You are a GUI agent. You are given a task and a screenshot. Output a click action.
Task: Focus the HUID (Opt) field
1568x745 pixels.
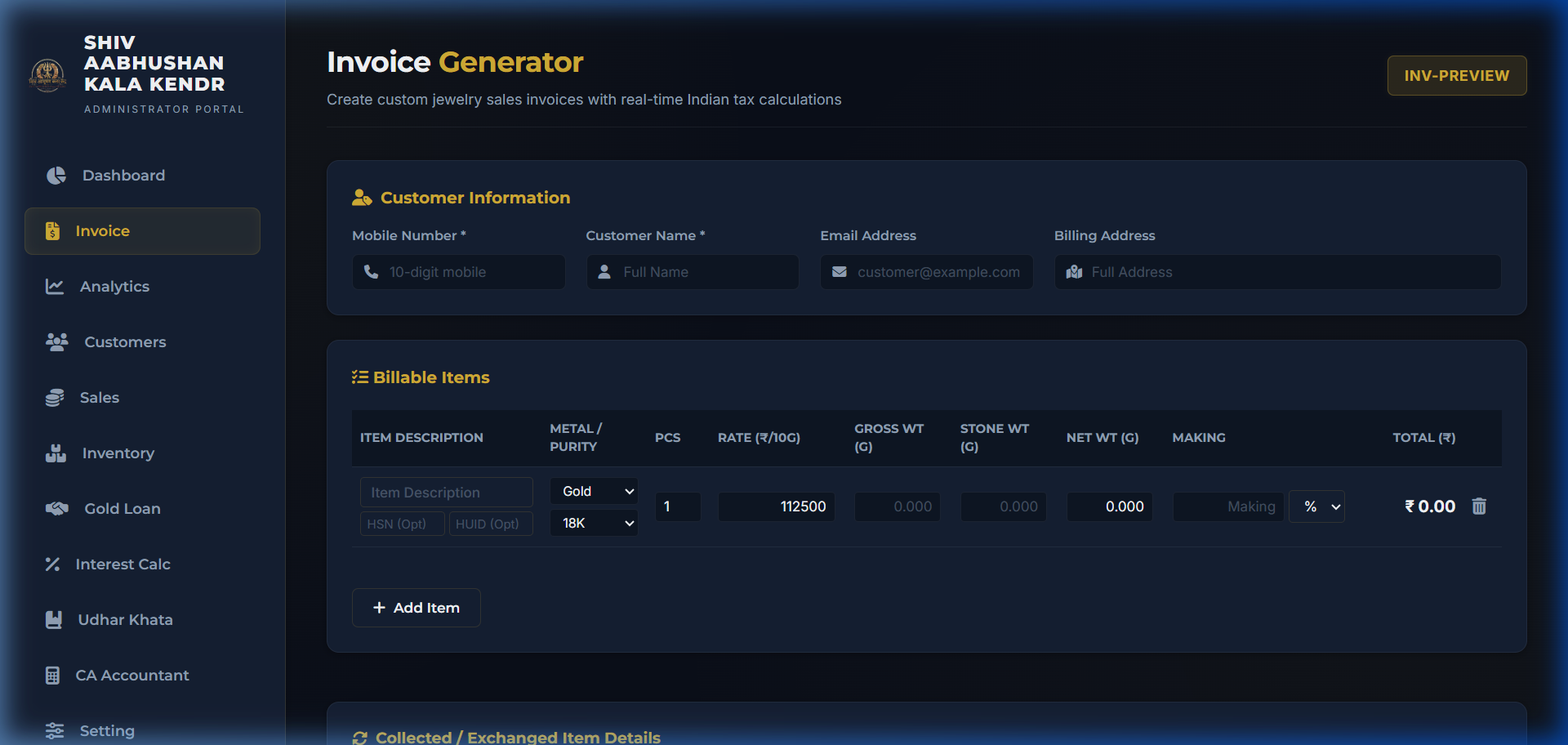[491, 524]
